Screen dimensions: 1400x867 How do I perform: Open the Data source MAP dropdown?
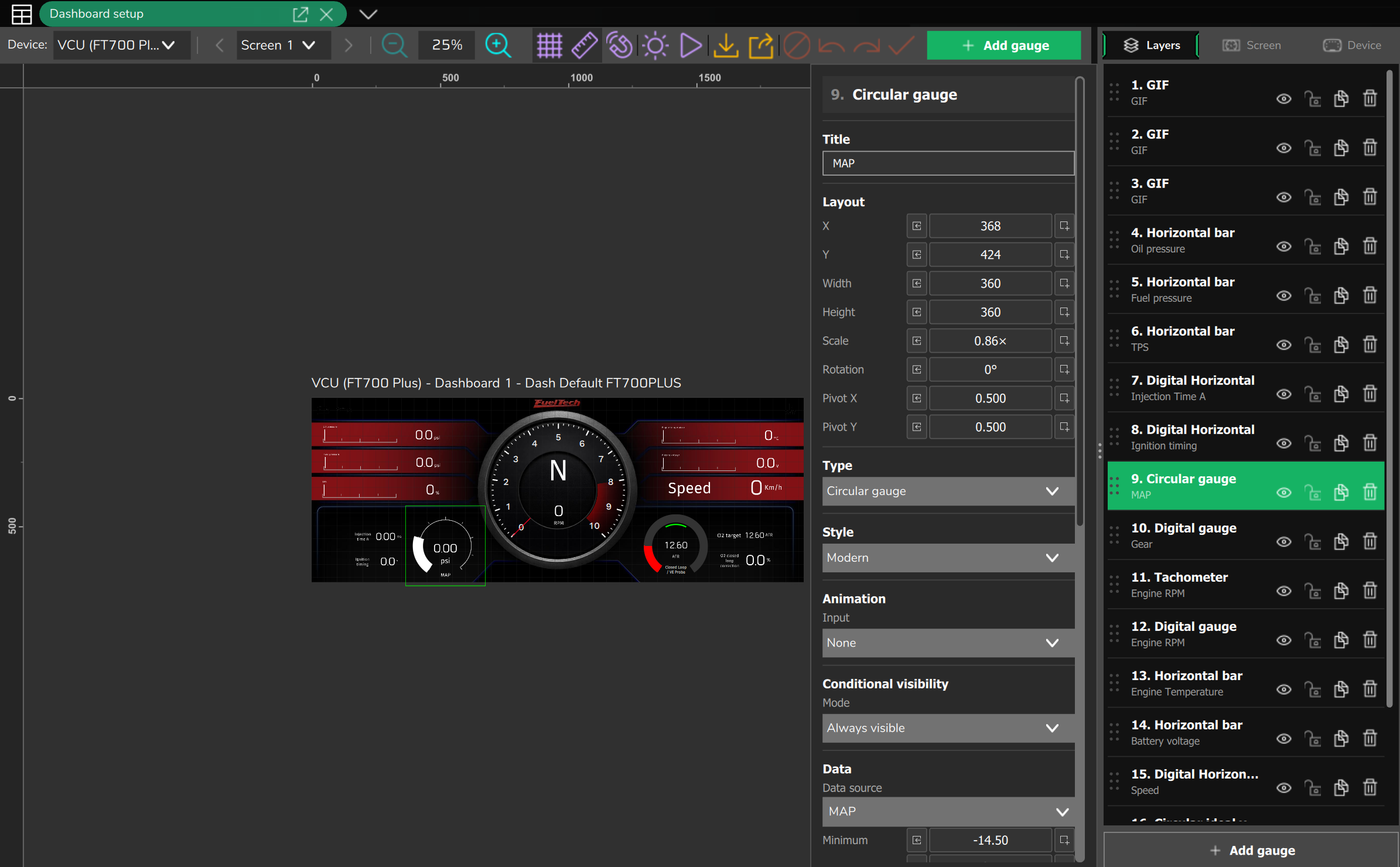(948, 811)
